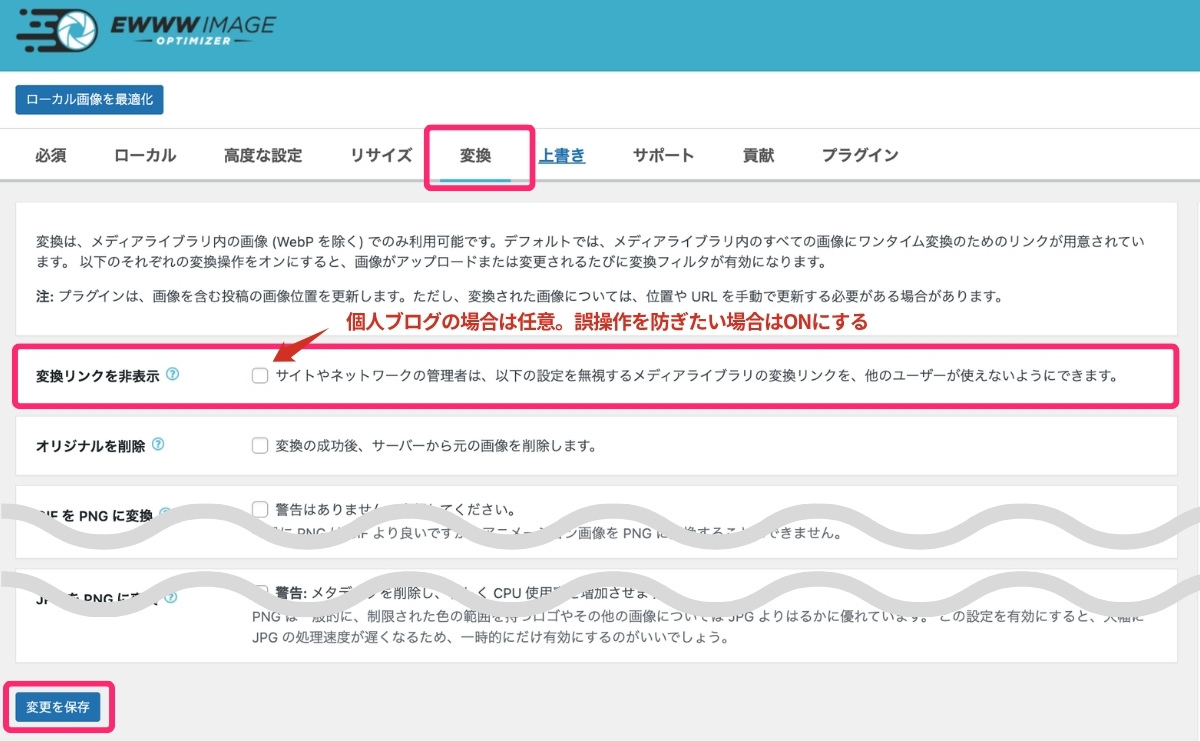Enable GIF から PNG への変換 checkbox
This screenshot has height=741, width=1200.
[x=260, y=508]
